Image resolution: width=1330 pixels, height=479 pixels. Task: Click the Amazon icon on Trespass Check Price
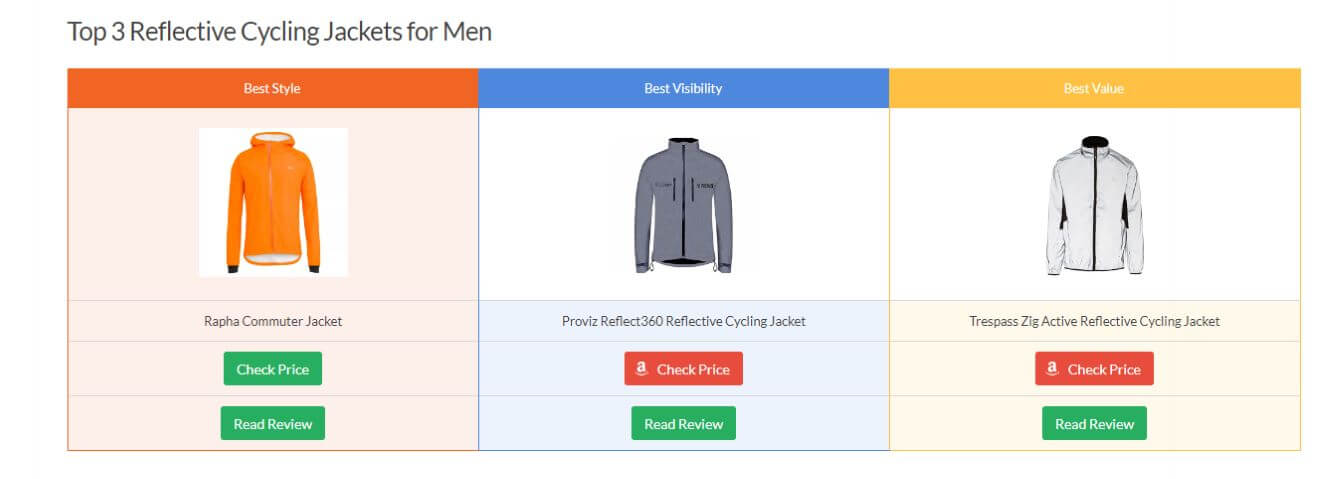tap(1053, 369)
